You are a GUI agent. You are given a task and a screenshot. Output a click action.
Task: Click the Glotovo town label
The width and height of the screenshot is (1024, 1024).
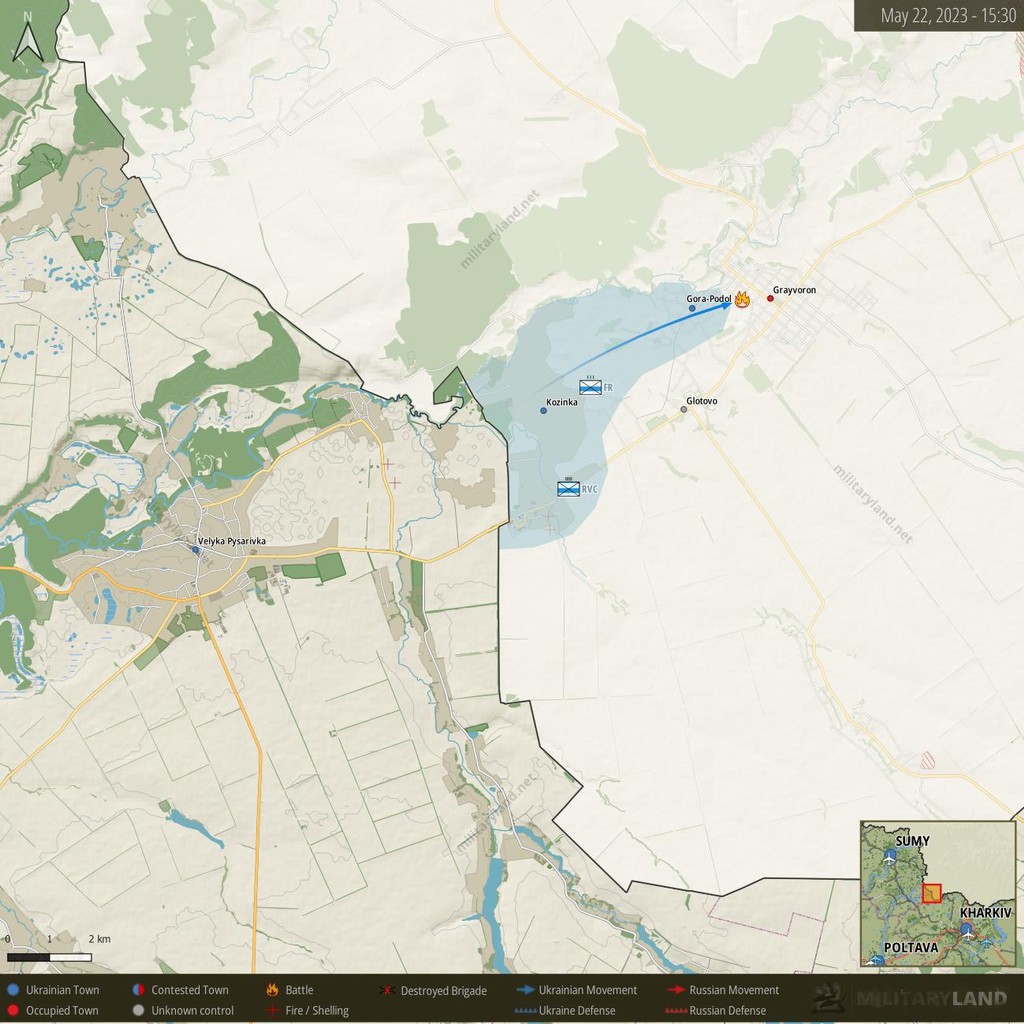(x=701, y=401)
